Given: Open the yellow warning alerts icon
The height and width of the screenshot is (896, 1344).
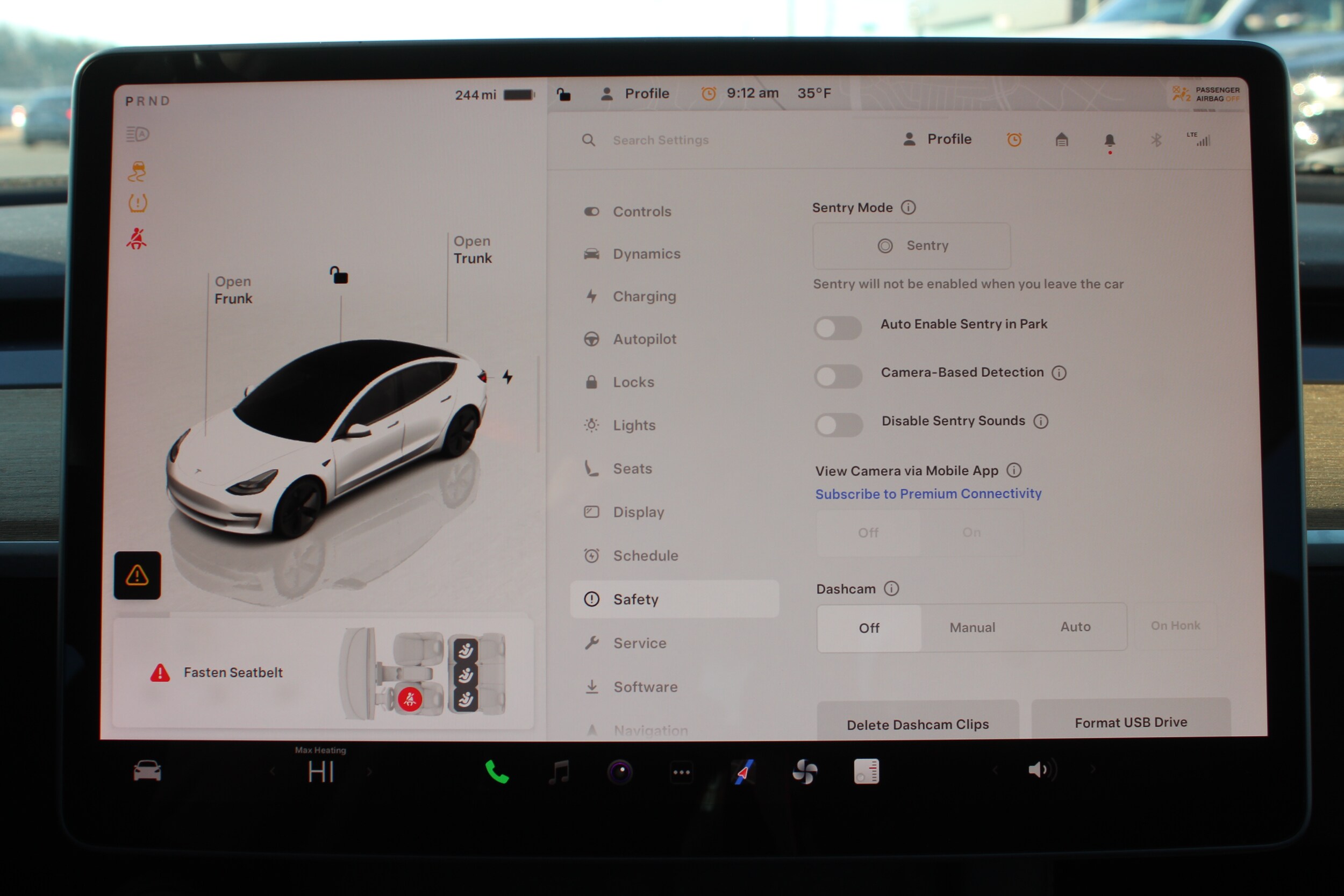Looking at the screenshot, I should click(137, 575).
